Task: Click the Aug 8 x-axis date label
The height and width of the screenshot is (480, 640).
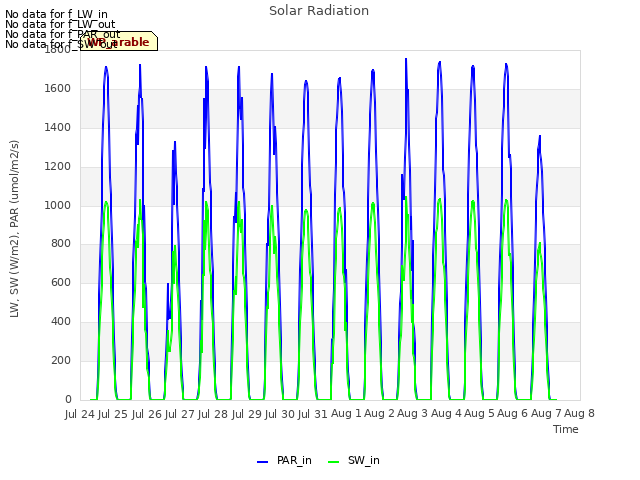Action: tap(580, 414)
